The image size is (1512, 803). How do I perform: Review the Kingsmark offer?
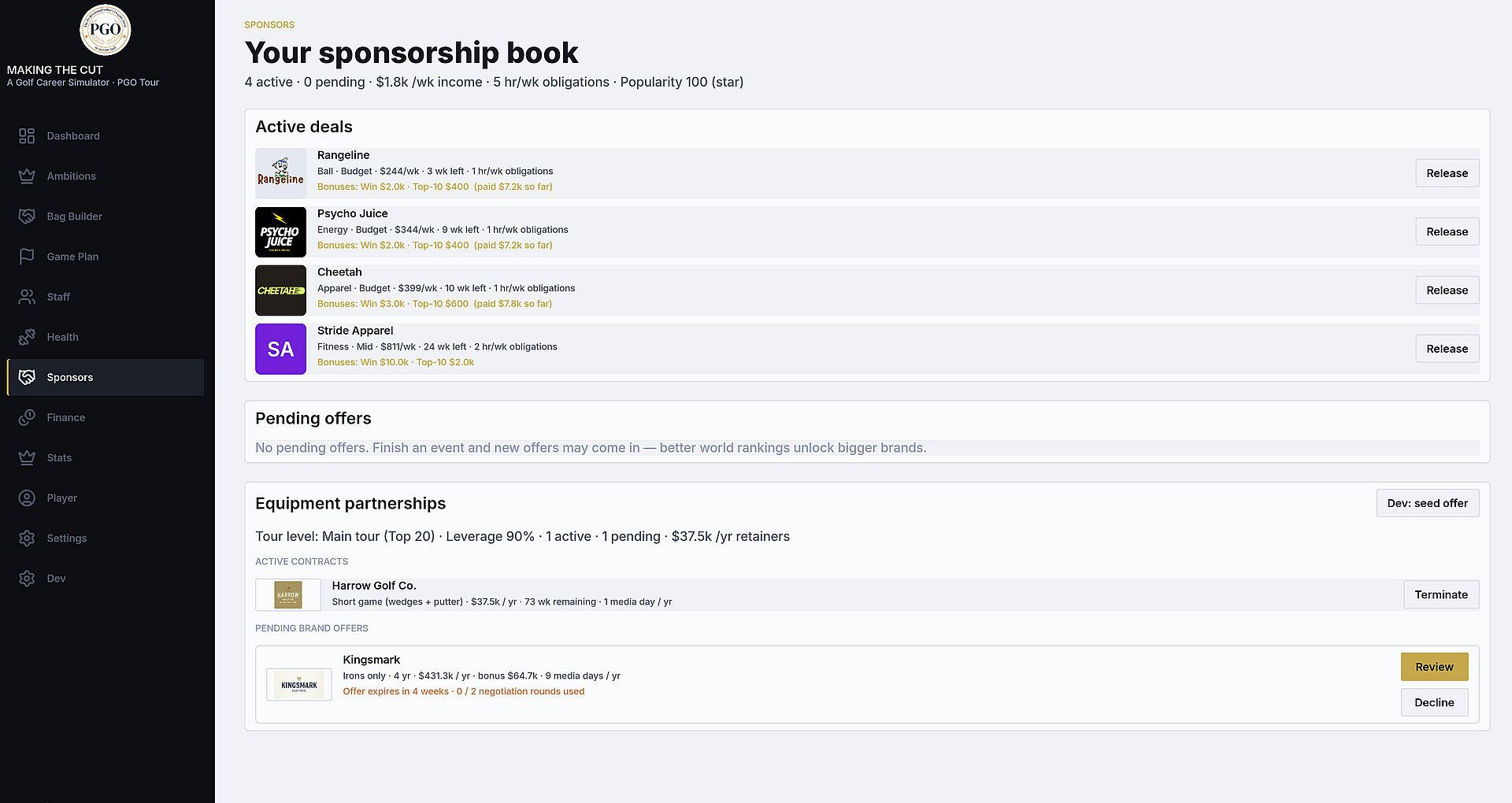1434,667
